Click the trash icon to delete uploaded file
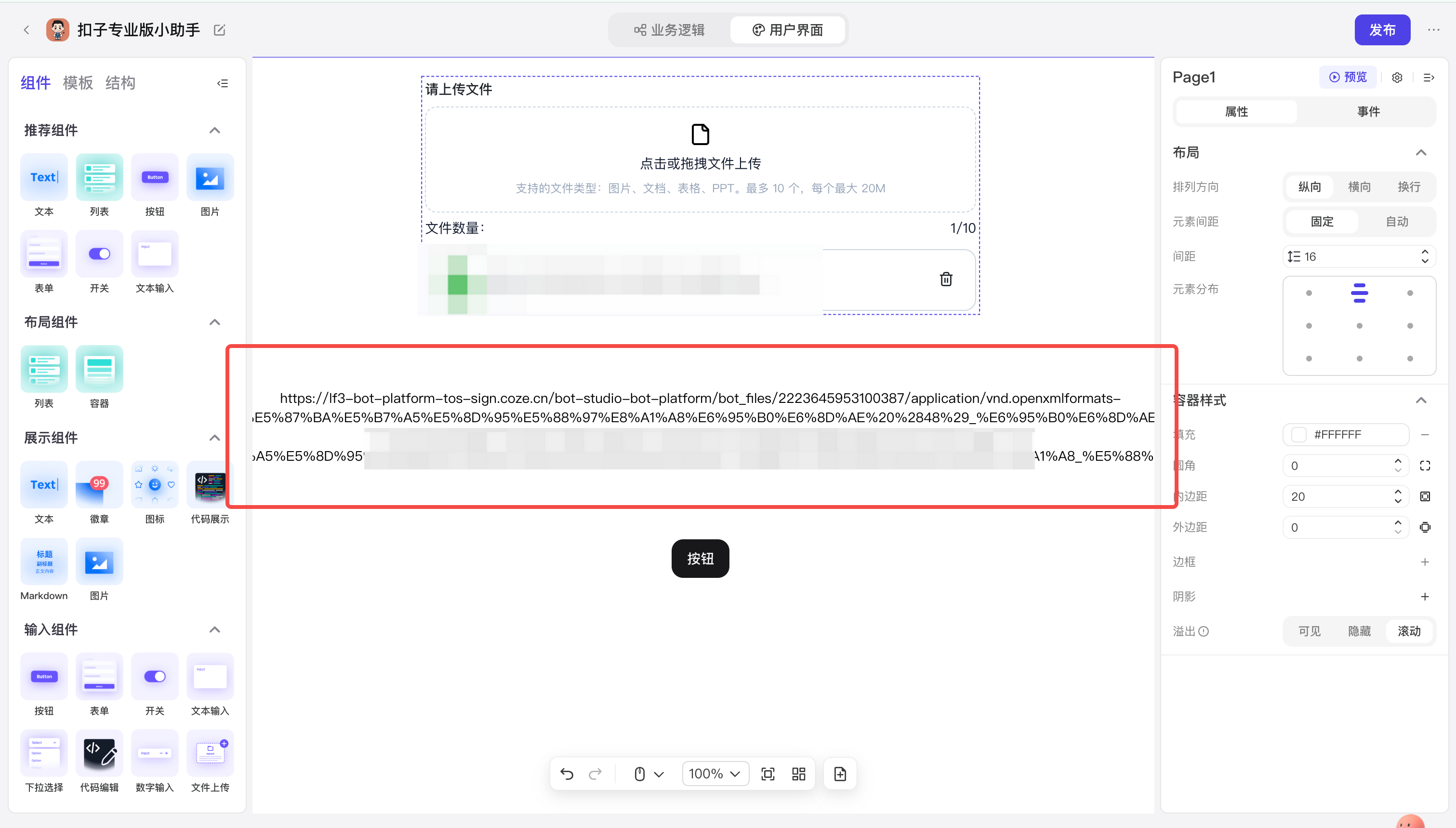 coord(946,279)
